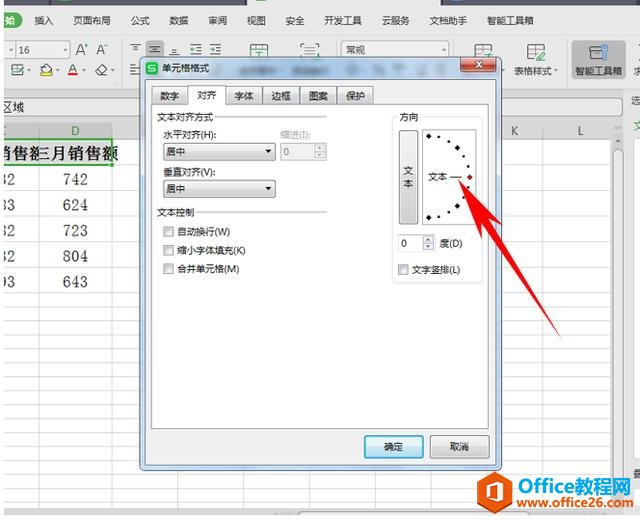Click the 度(D) degrees input field
The height and width of the screenshot is (520, 640).
tap(411, 243)
